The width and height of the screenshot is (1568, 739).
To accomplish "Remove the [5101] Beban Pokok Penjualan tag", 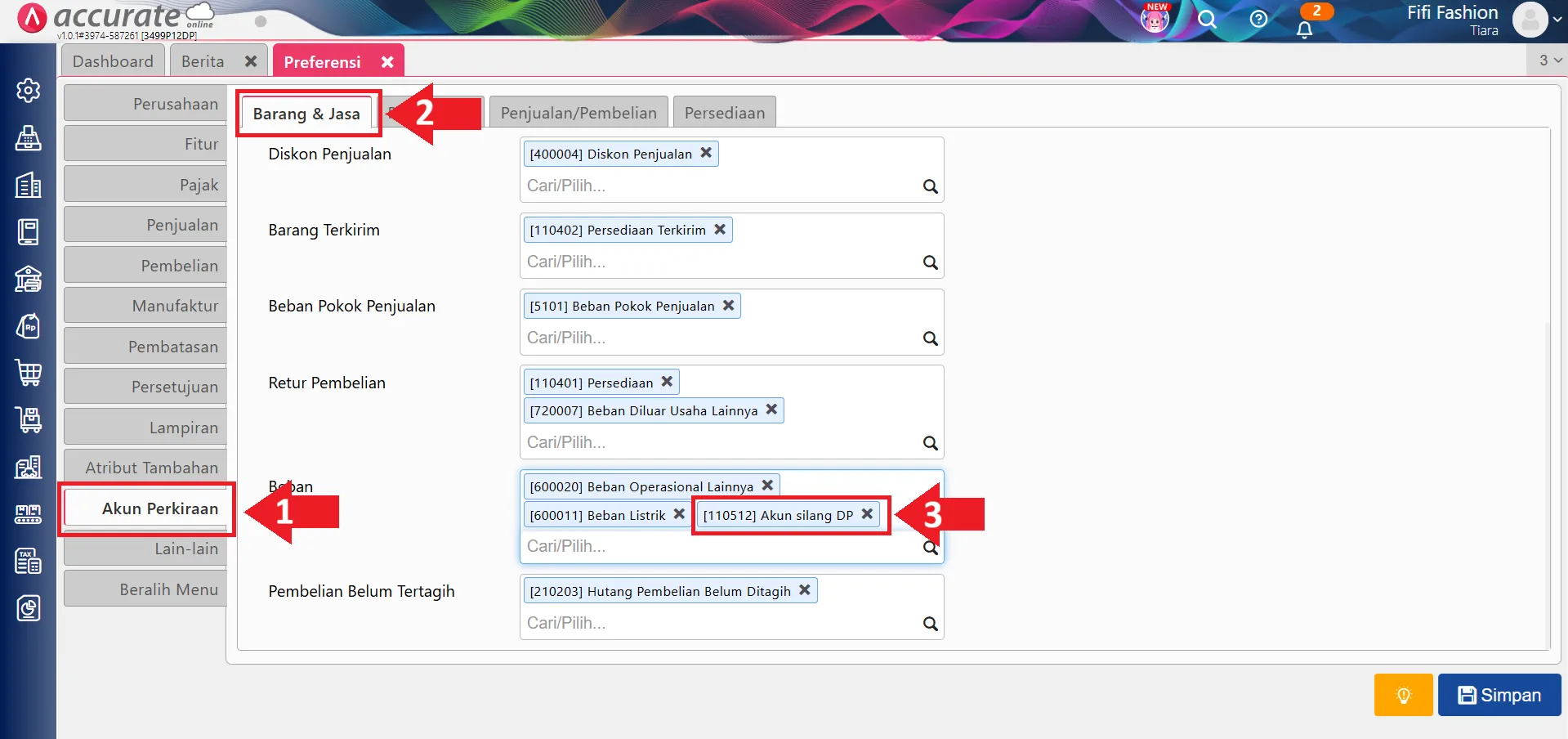I will click(728, 306).
